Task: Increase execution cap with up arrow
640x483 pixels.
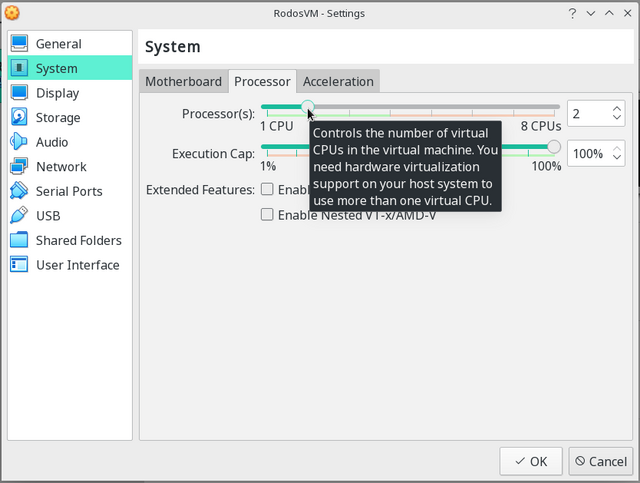Action: [616, 148]
